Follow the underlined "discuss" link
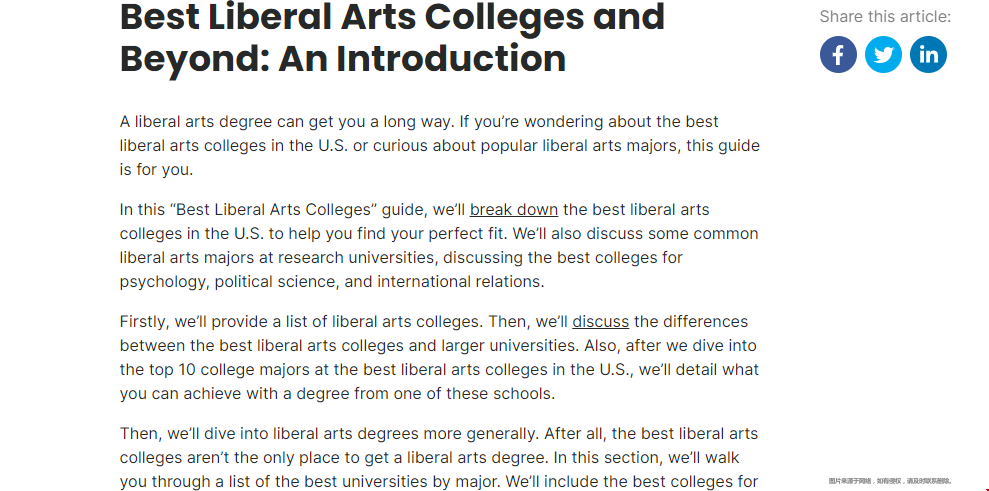Image resolution: width=989 pixels, height=491 pixels. 600,322
